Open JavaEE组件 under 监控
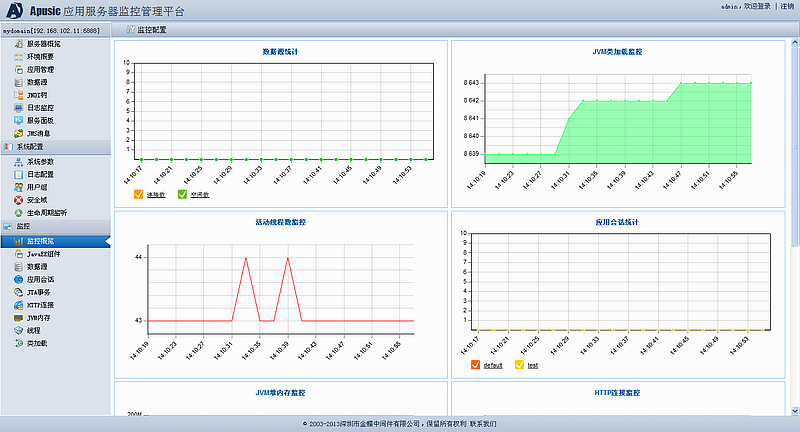Viewport: 800px width, 432px height. click(x=43, y=254)
